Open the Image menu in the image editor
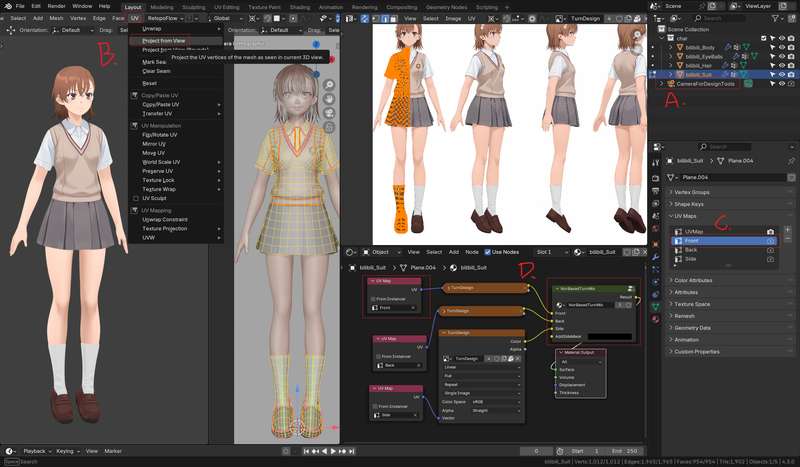 [453, 18]
